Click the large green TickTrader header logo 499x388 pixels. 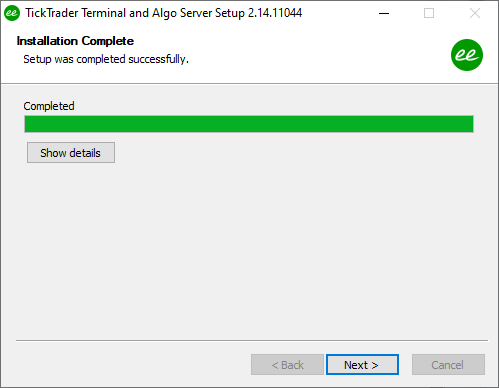467,55
